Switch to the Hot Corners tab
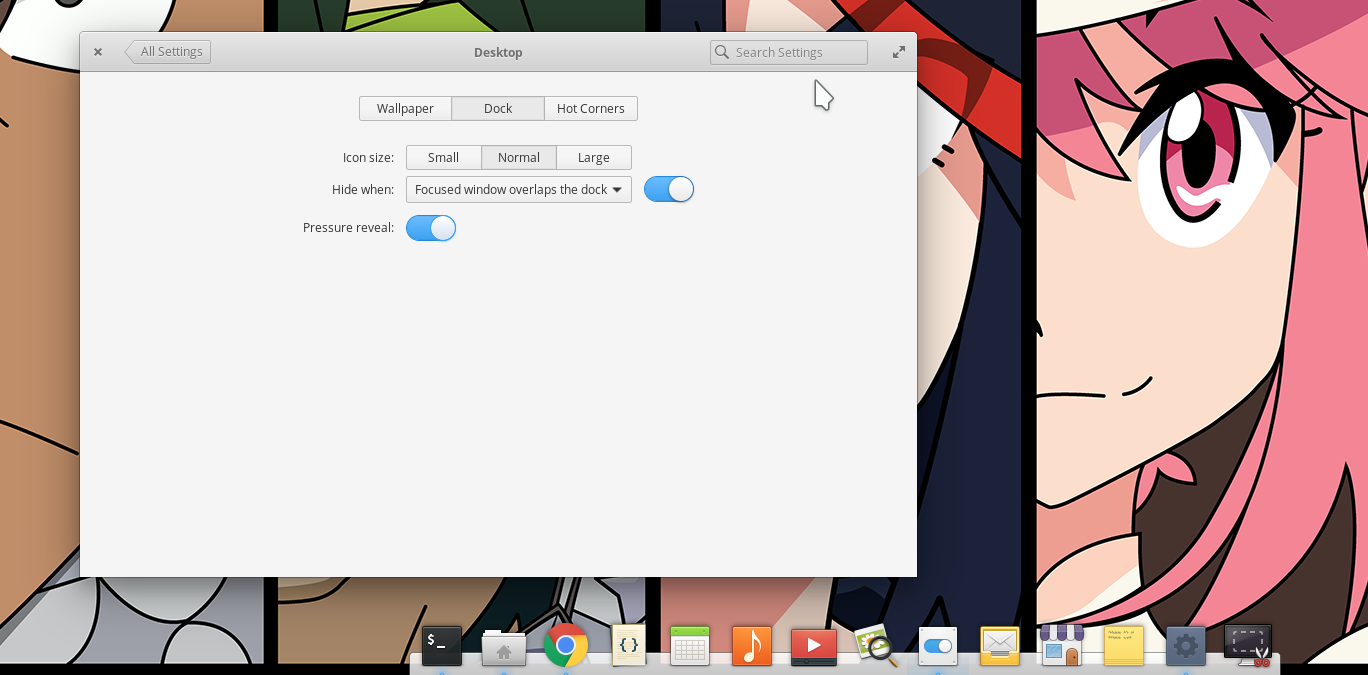 (590, 108)
